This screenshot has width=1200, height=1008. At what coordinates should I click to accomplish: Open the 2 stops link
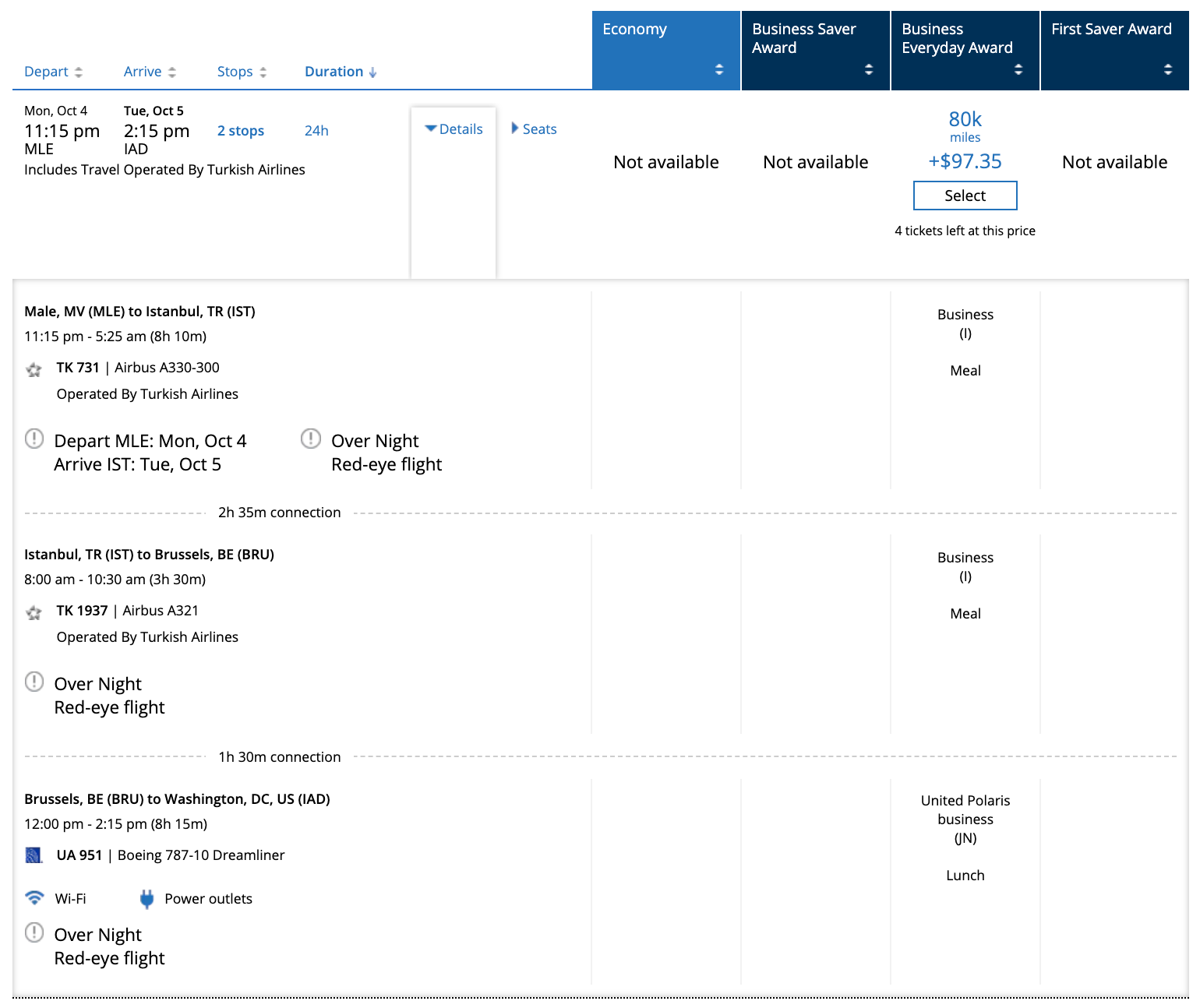(241, 131)
